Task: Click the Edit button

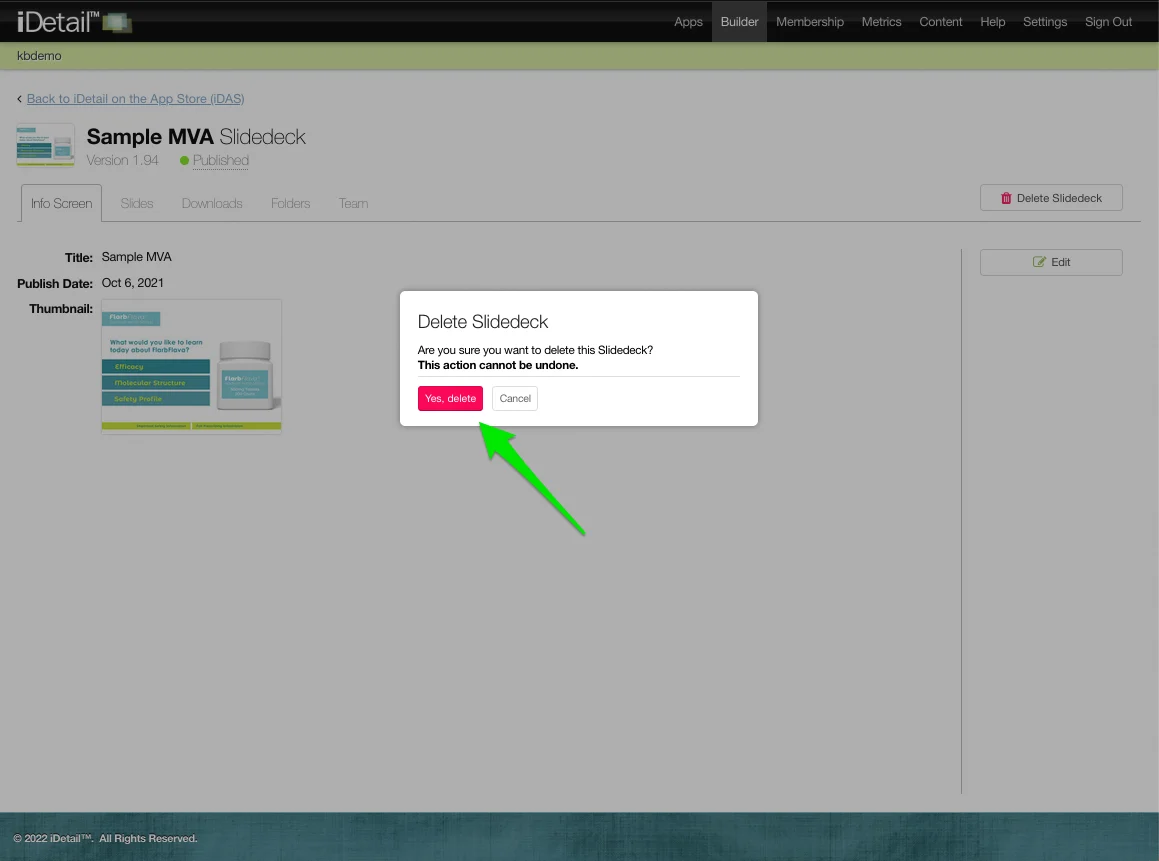Action: (1050, 262)
